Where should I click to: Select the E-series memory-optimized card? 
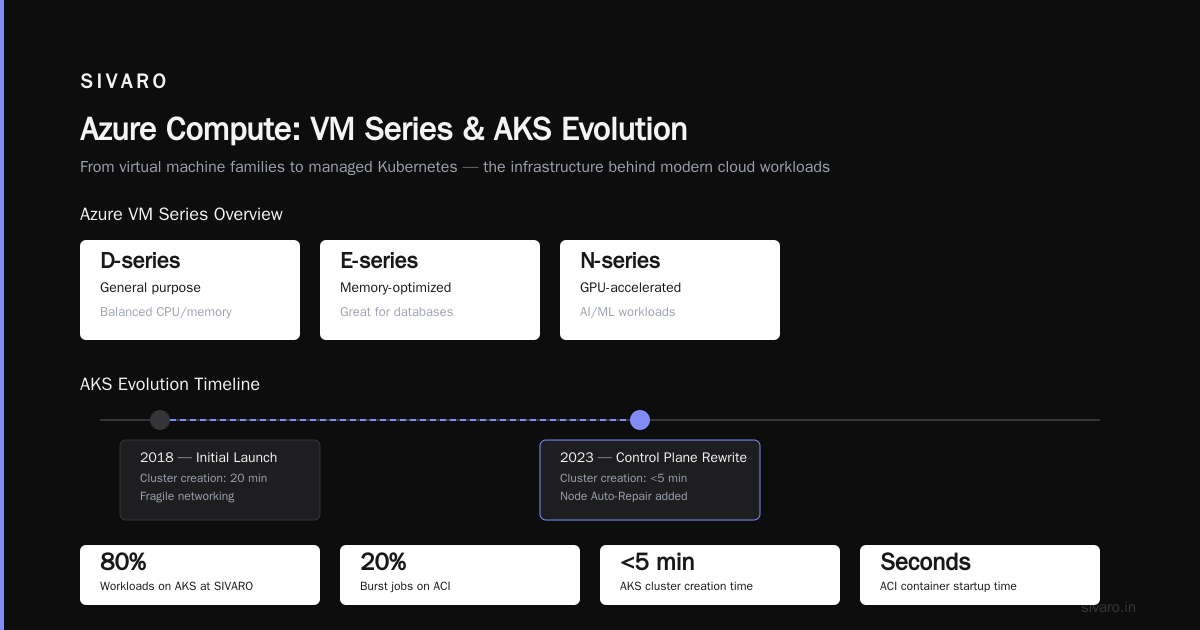click(430, 290)
